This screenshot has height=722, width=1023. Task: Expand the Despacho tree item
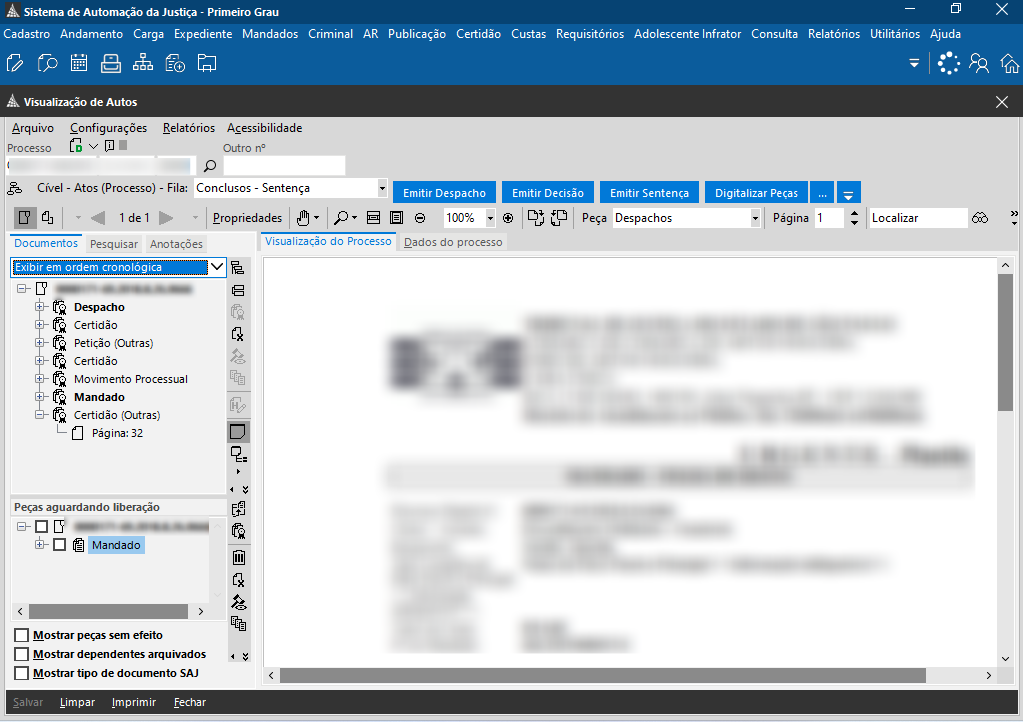[40, 307]
